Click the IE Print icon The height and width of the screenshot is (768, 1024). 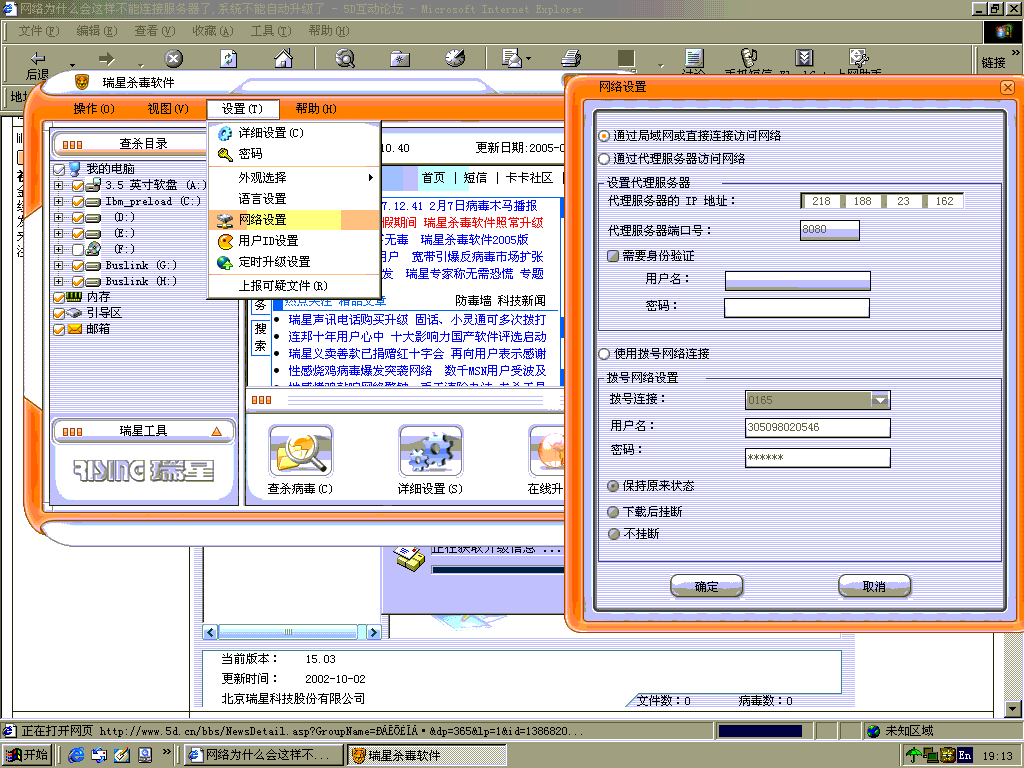[571, 58]
